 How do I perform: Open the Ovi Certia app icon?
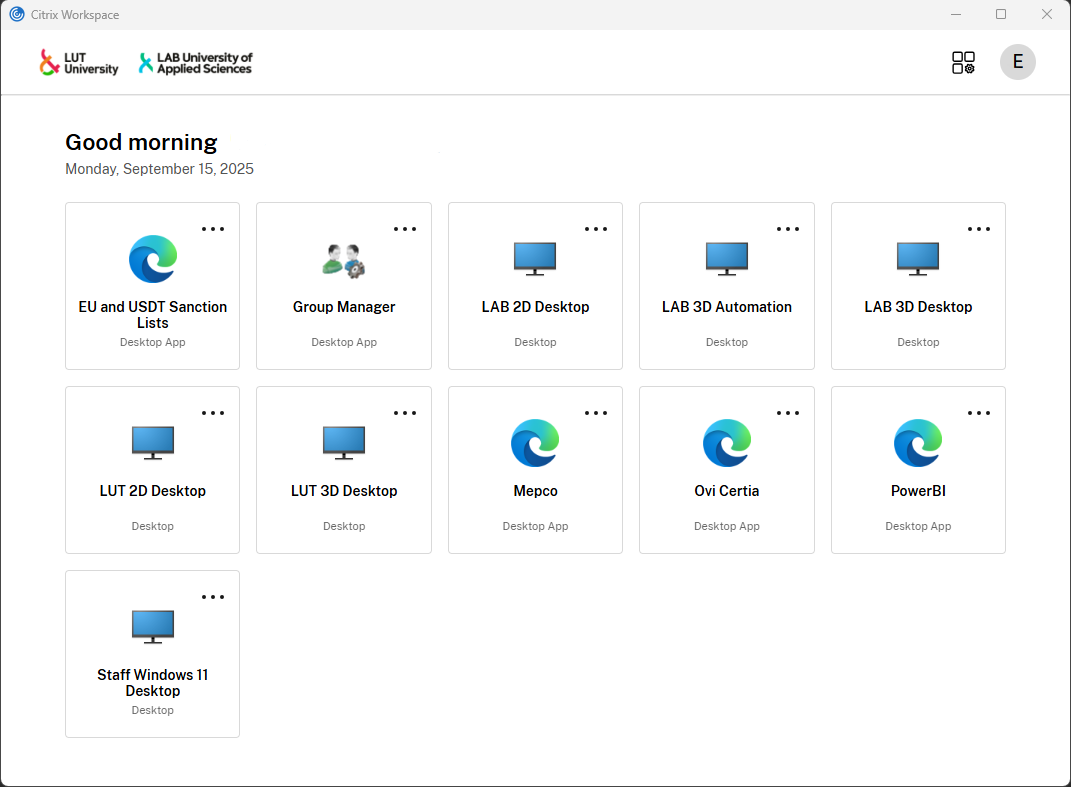click(x=726, y=443)
